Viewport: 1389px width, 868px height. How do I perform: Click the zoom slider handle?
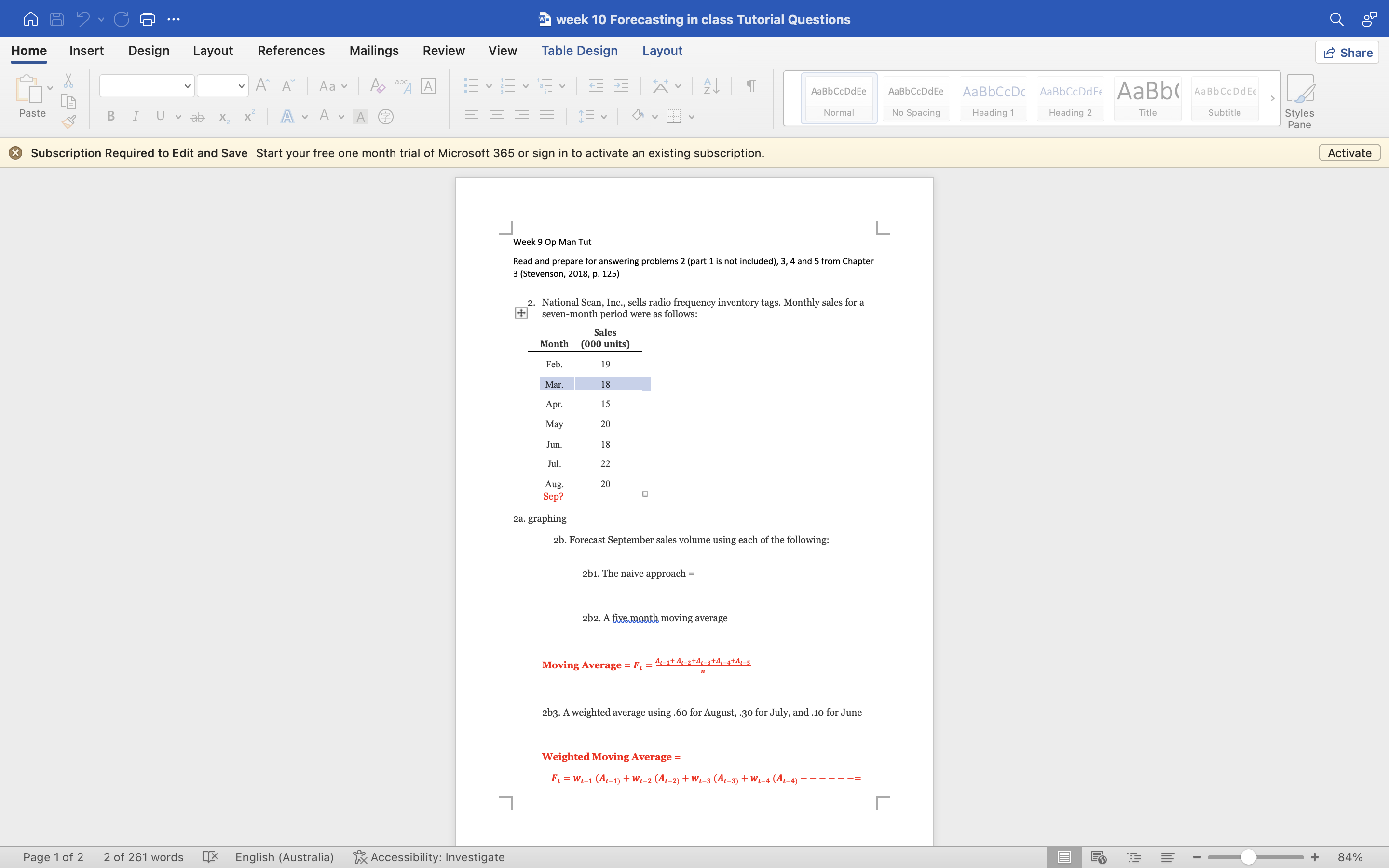tap(1248, 856)
